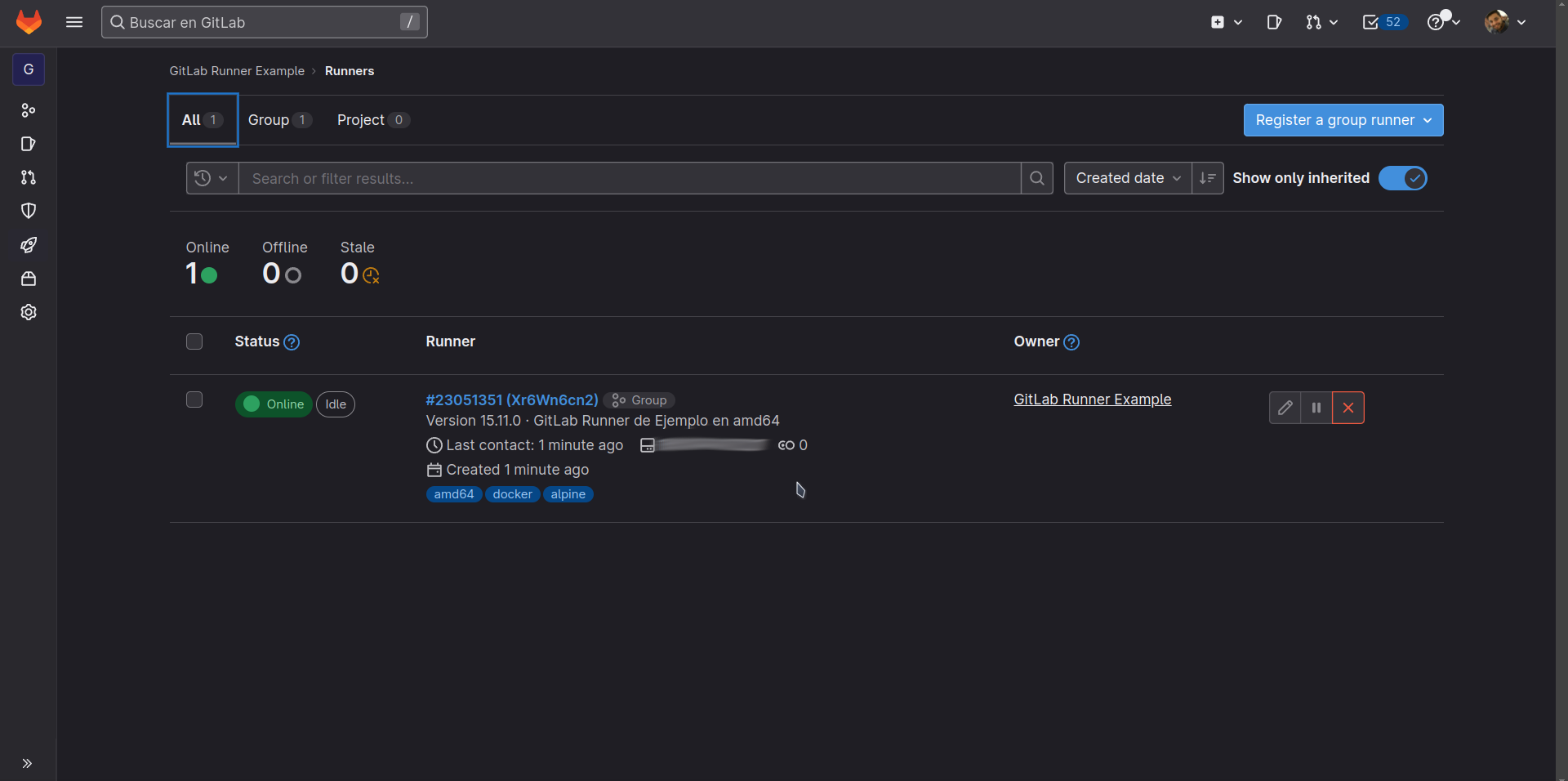Screen dimensions: 1568x781
Task: Switch to the Project runners tab
Action: click(x=372, y=120)
